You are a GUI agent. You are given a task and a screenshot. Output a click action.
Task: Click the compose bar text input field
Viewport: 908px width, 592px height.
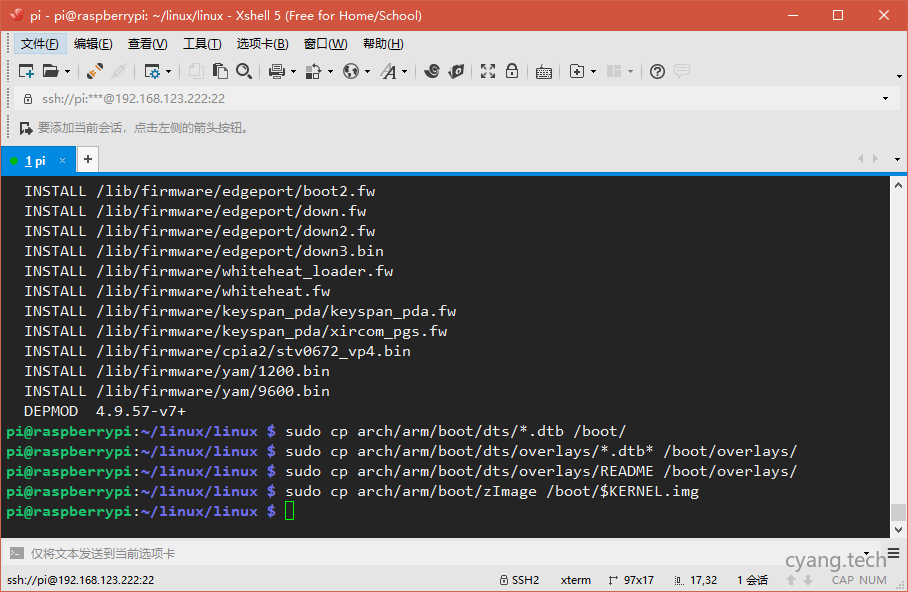tap(400, 553)
